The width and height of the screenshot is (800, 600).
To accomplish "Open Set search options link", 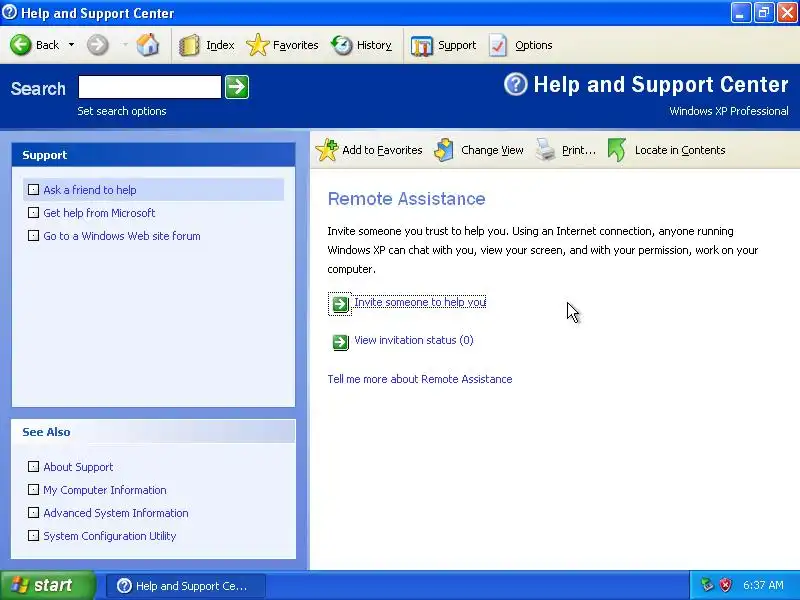I will pos(122,111).
